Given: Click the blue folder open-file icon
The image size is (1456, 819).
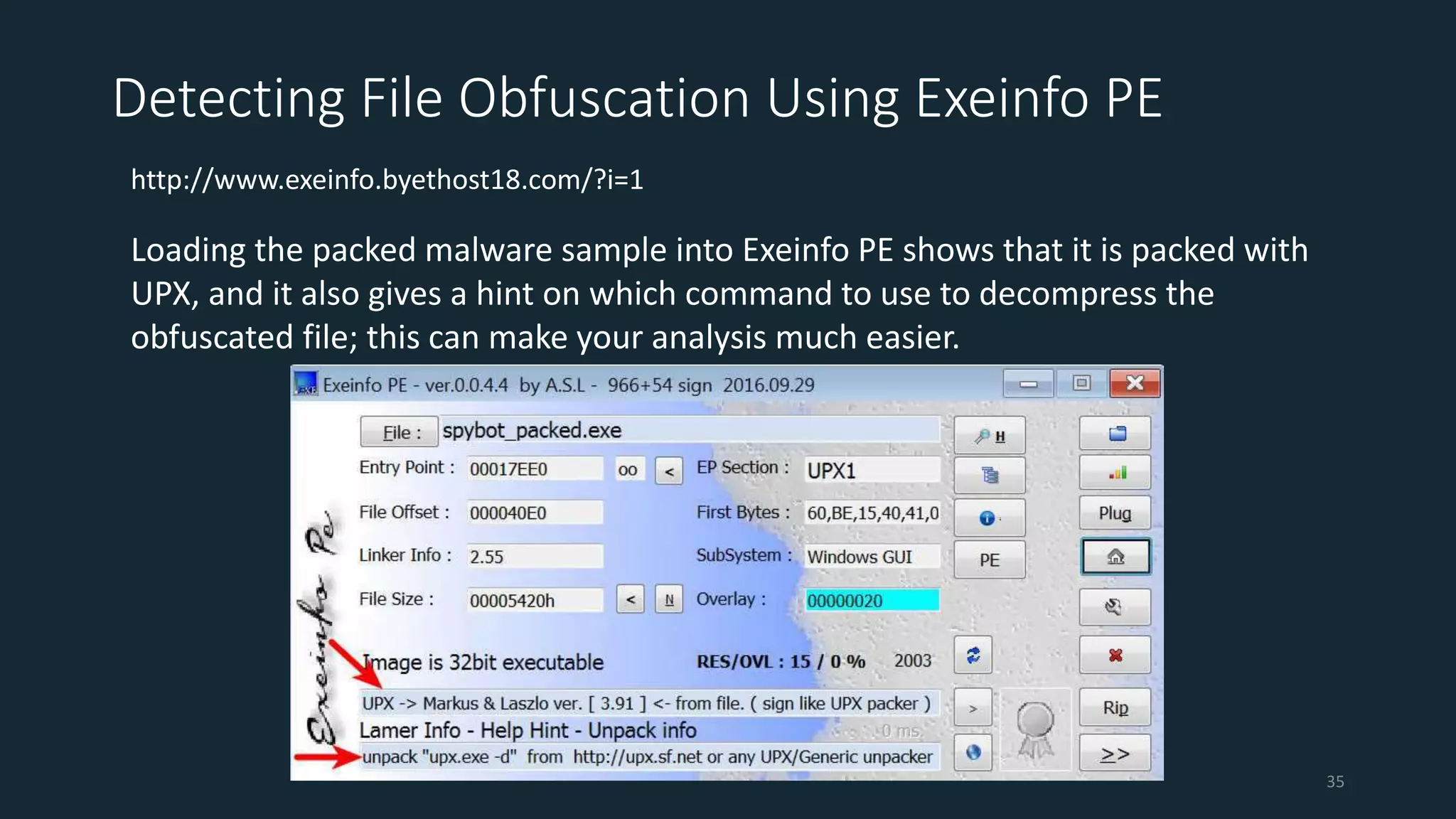Looking at the screenshot, I should [x=1115, y=434].
